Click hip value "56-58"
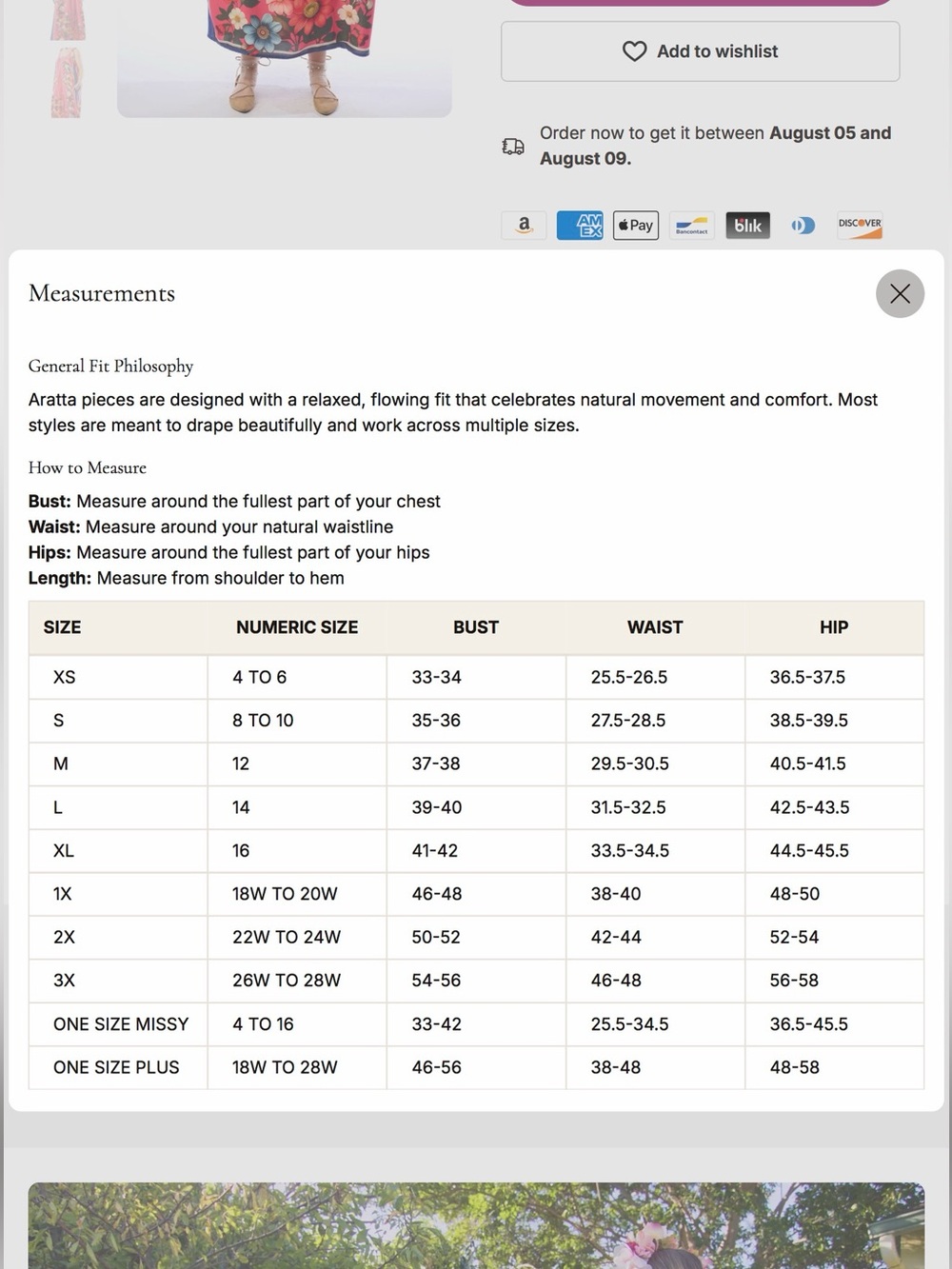This screenshot has width=952, height=1269. click(794, 981)
